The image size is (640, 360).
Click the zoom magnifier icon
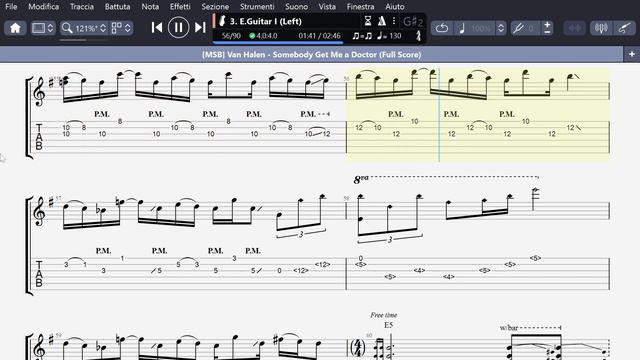67,28
